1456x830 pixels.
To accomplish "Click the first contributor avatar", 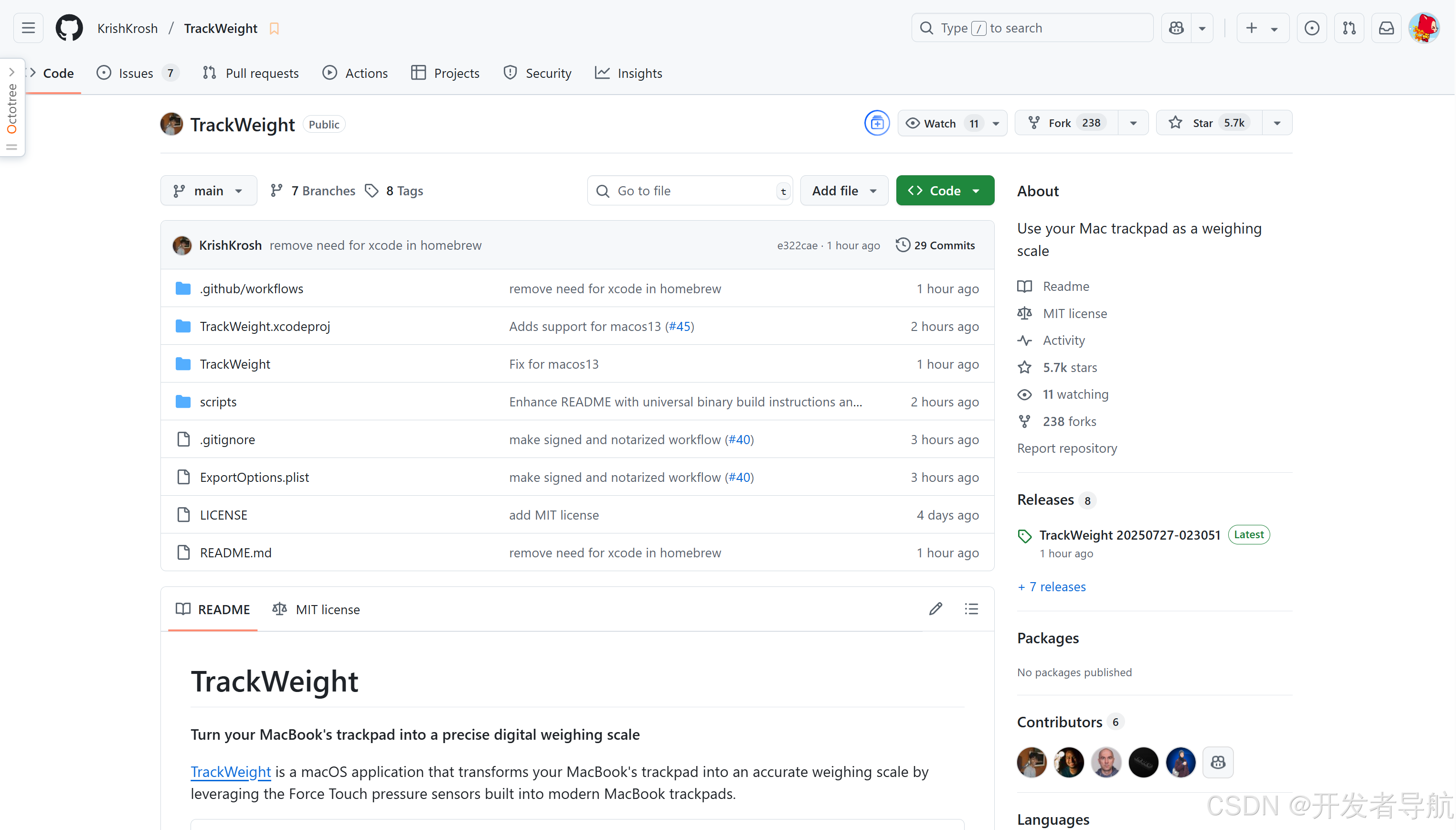I will click(1031, 762).
